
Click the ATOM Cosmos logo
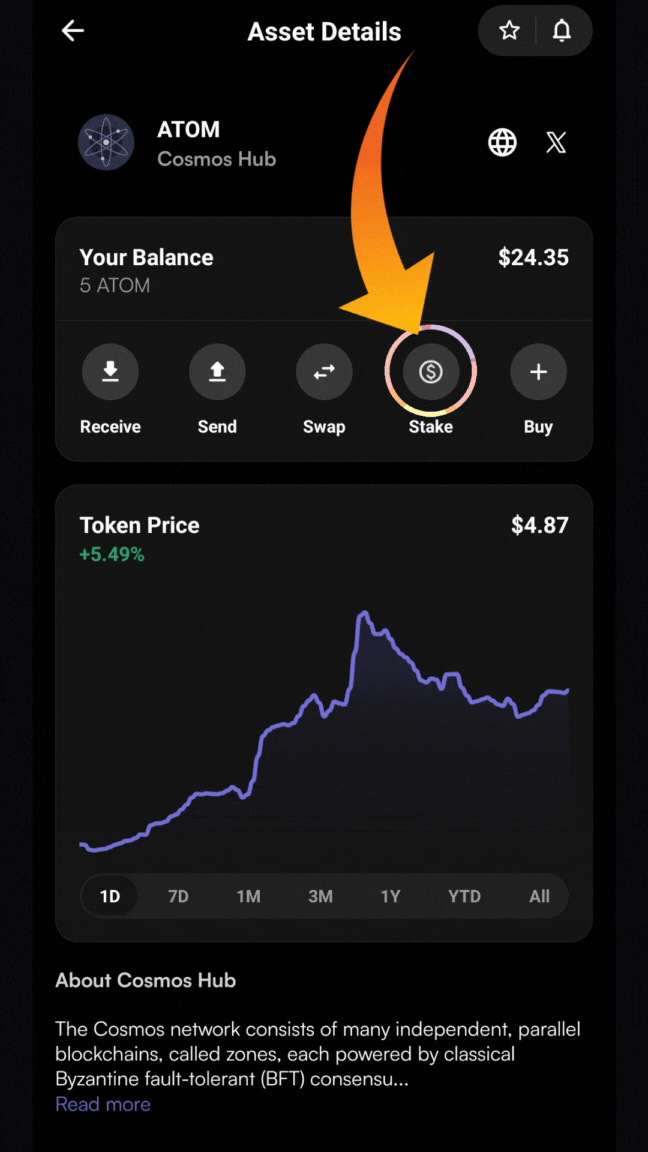(106, 143)
